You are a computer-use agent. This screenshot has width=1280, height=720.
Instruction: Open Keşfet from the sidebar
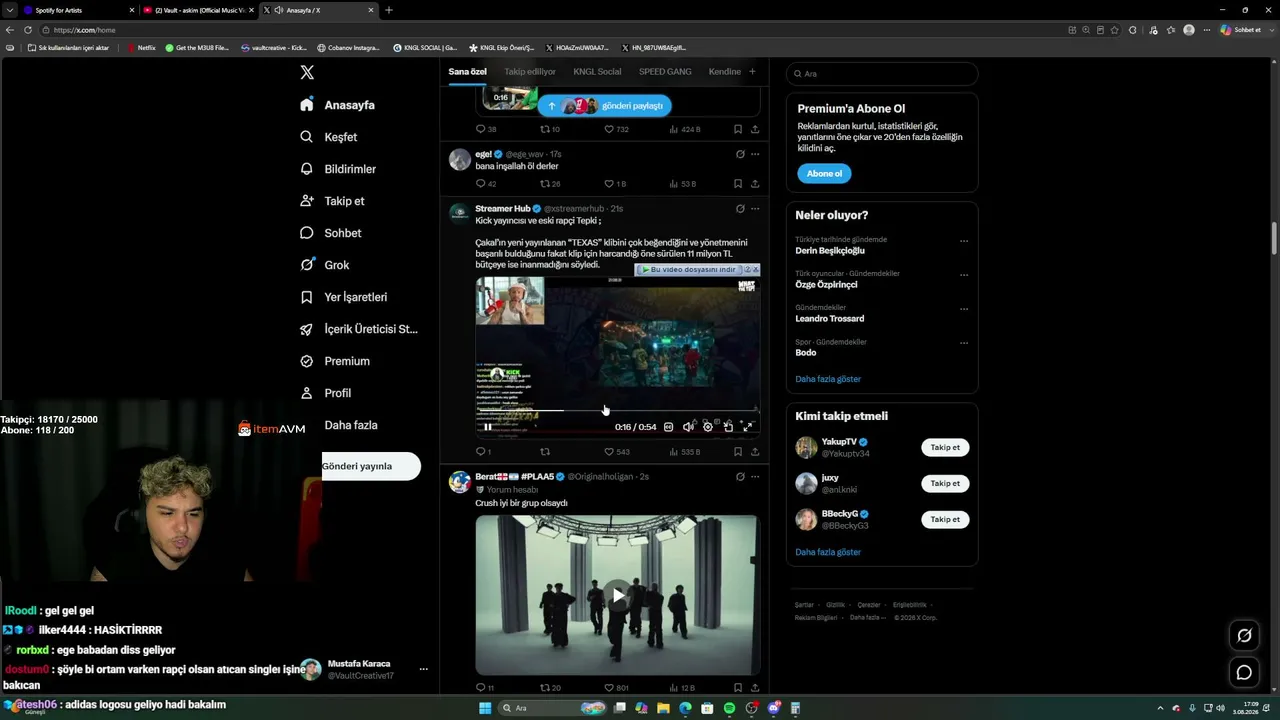point(328,137)
